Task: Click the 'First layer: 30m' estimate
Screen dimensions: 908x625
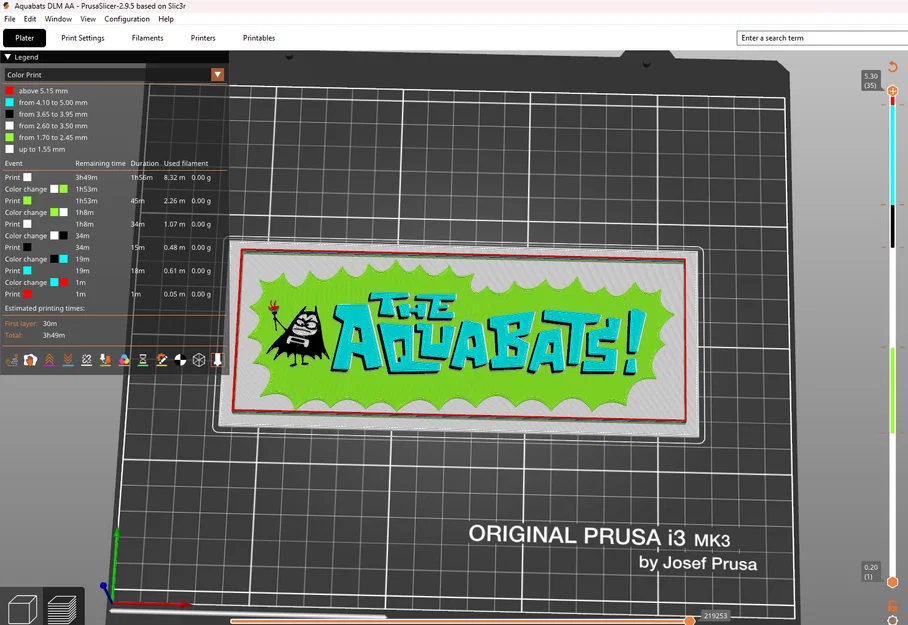Action: pos(31,324)
